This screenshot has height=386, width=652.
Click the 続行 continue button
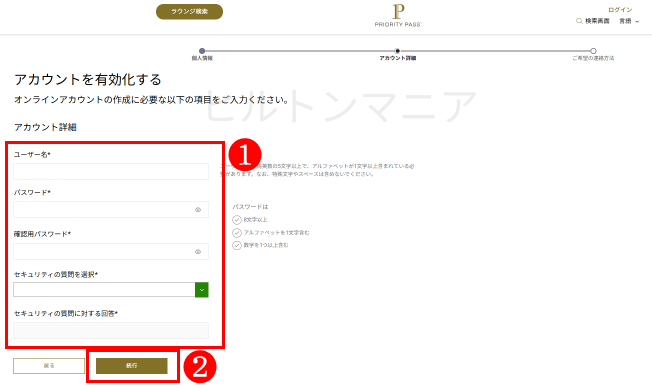132,366
